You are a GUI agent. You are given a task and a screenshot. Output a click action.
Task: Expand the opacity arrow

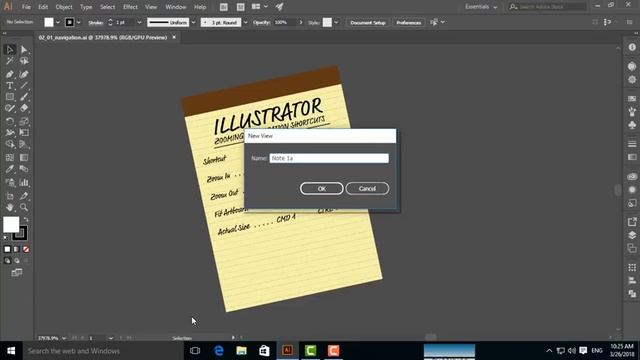301,22
